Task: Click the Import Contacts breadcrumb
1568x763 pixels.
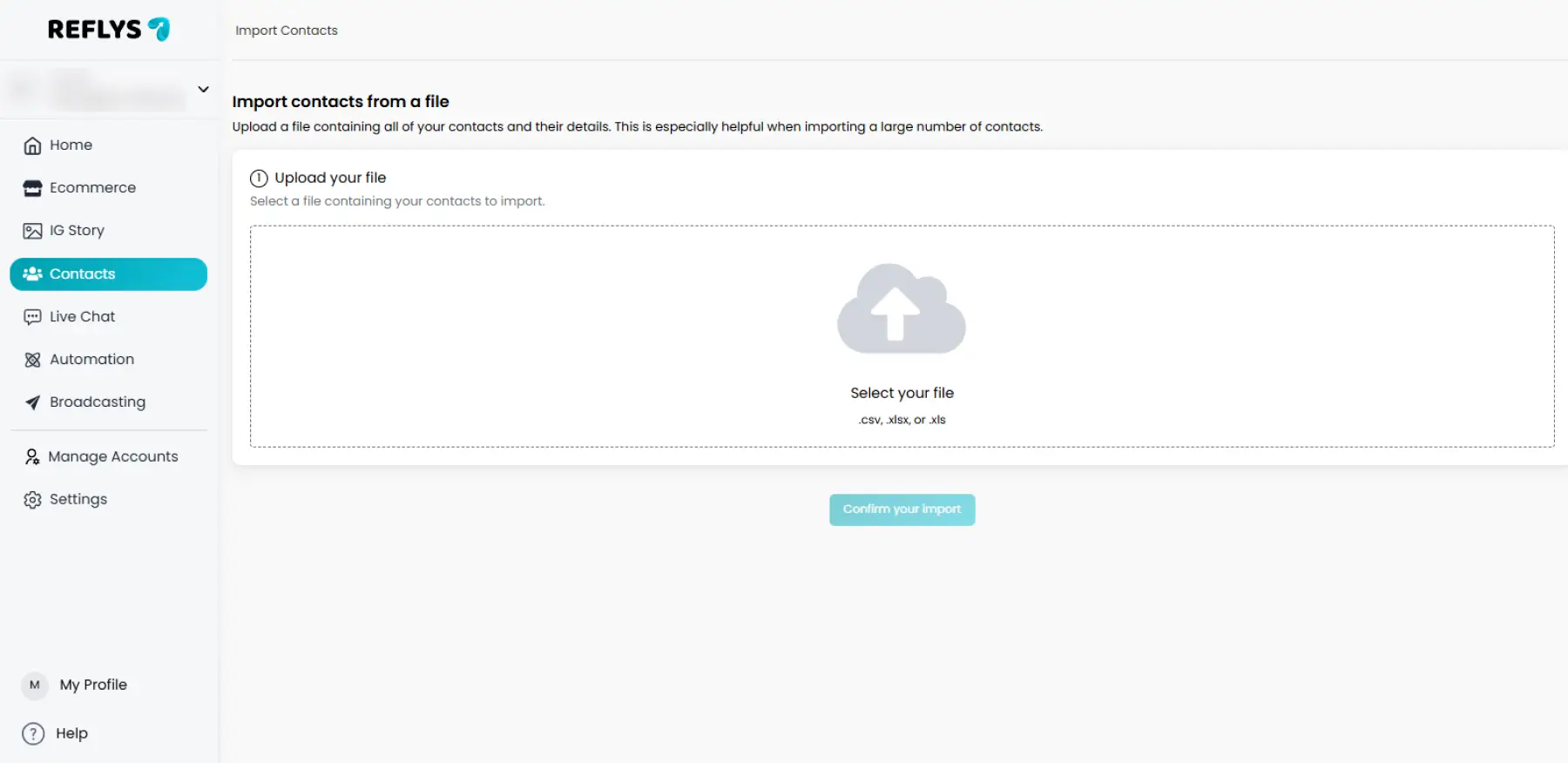Action: tap(286, 30)
